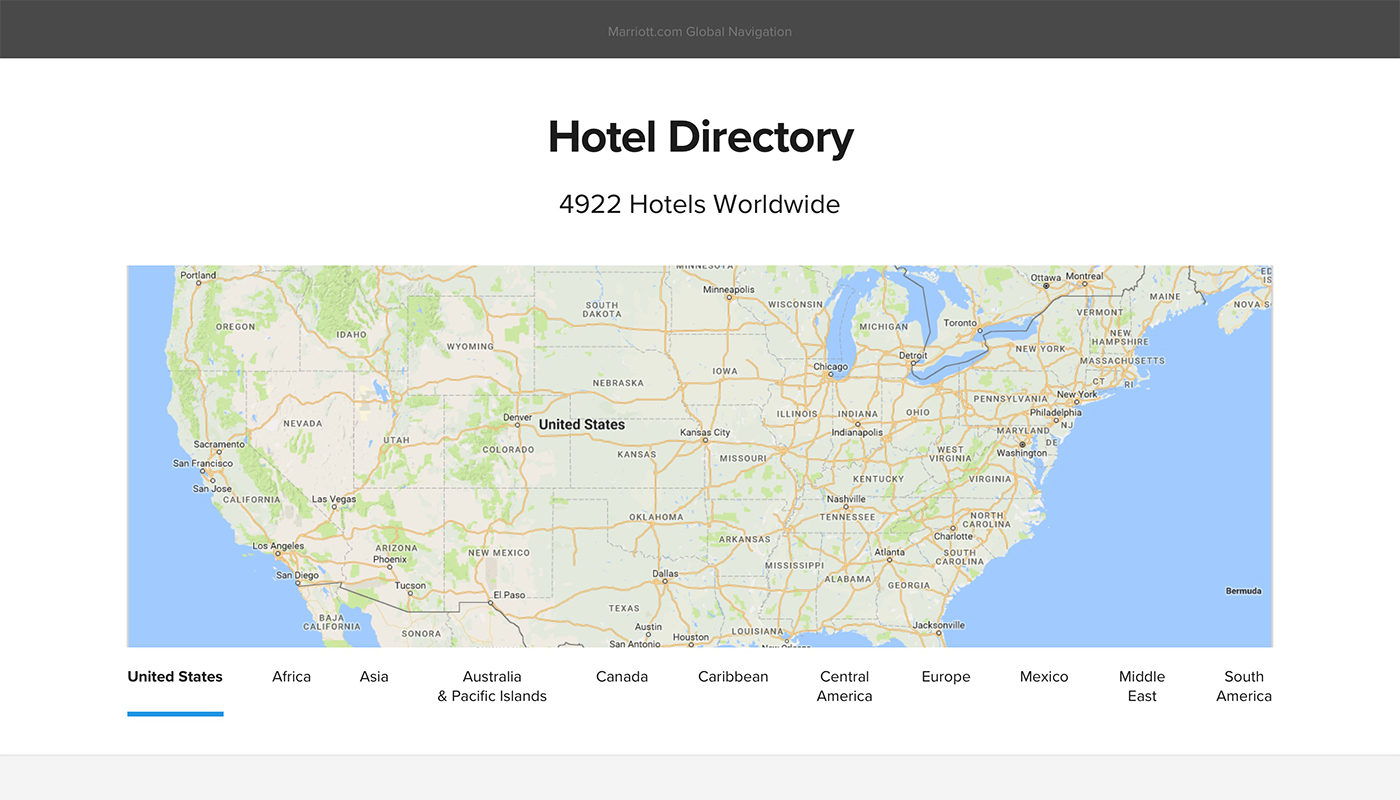This screenshot has width=1400, height=800.
Task: Select the Central America tab
Action: pyautogui.click(x=845, y=687)
